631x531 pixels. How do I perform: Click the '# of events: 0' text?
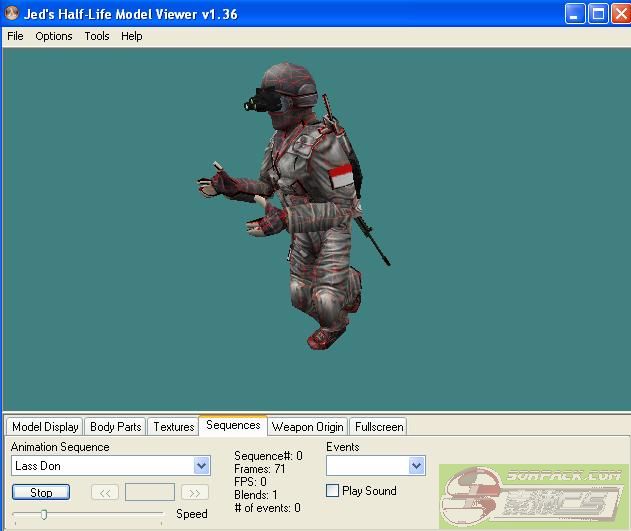[x=267, y=508]
